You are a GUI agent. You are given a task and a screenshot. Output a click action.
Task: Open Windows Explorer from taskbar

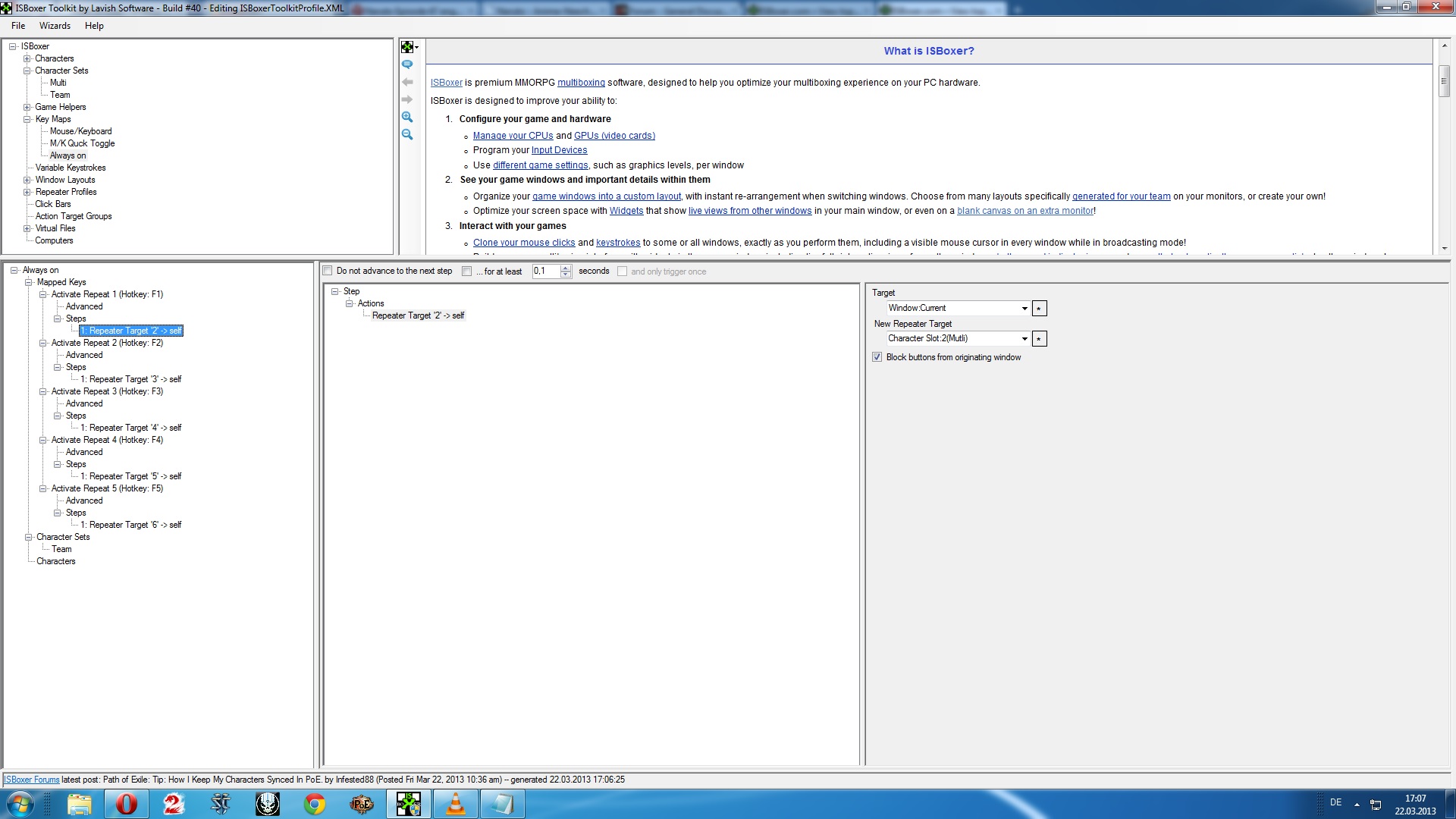(79, 804)
